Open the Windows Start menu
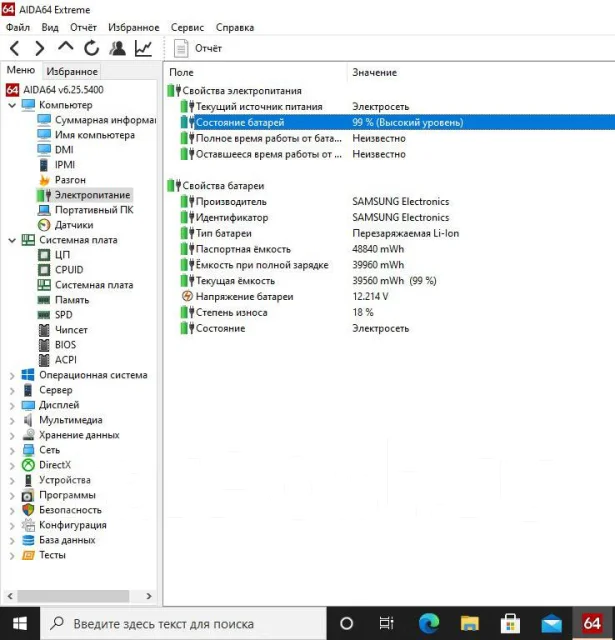The image size is (615, 640). [20, 623]
